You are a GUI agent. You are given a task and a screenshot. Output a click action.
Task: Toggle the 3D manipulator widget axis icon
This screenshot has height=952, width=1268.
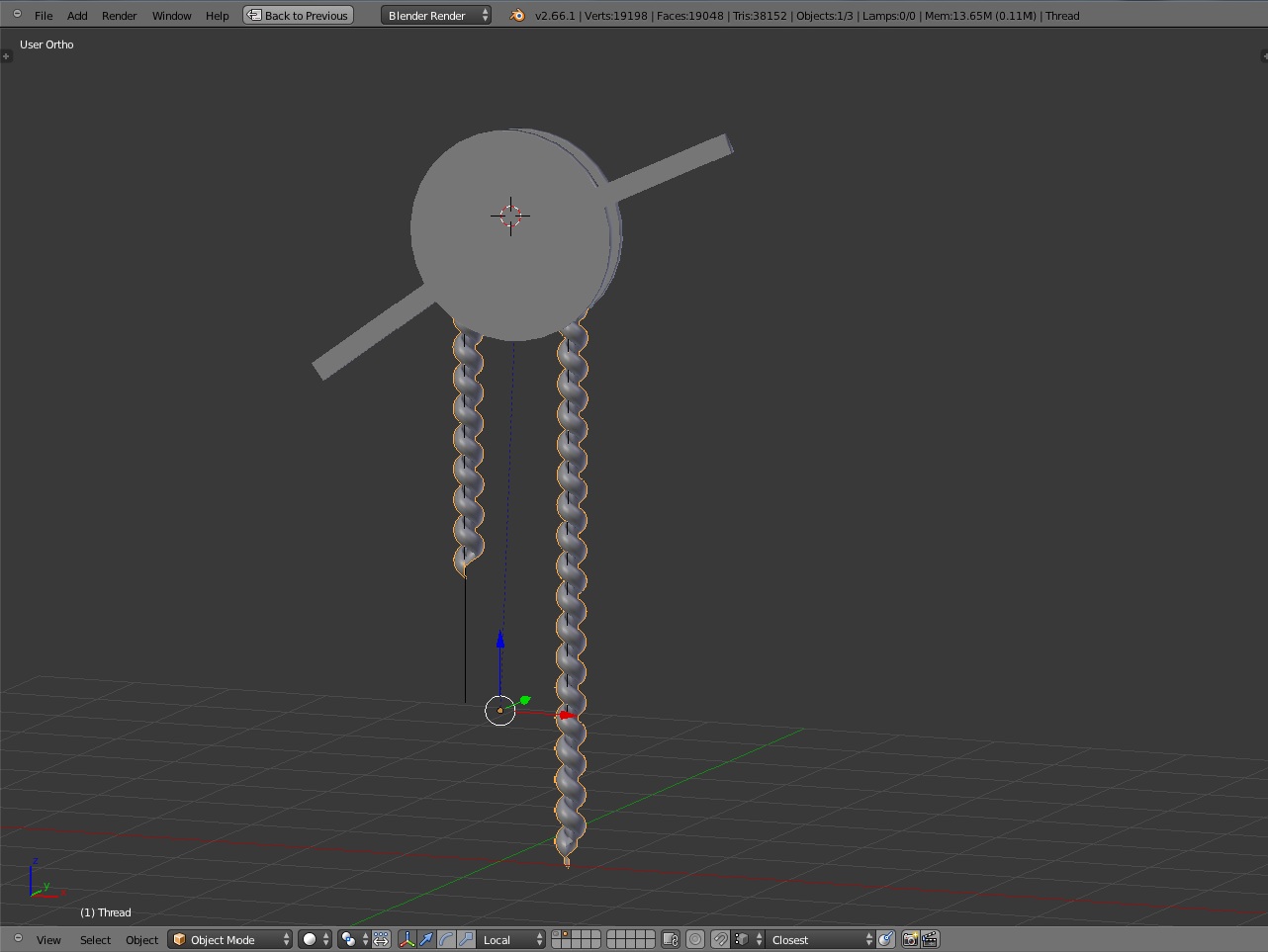(x=407, y=939)
